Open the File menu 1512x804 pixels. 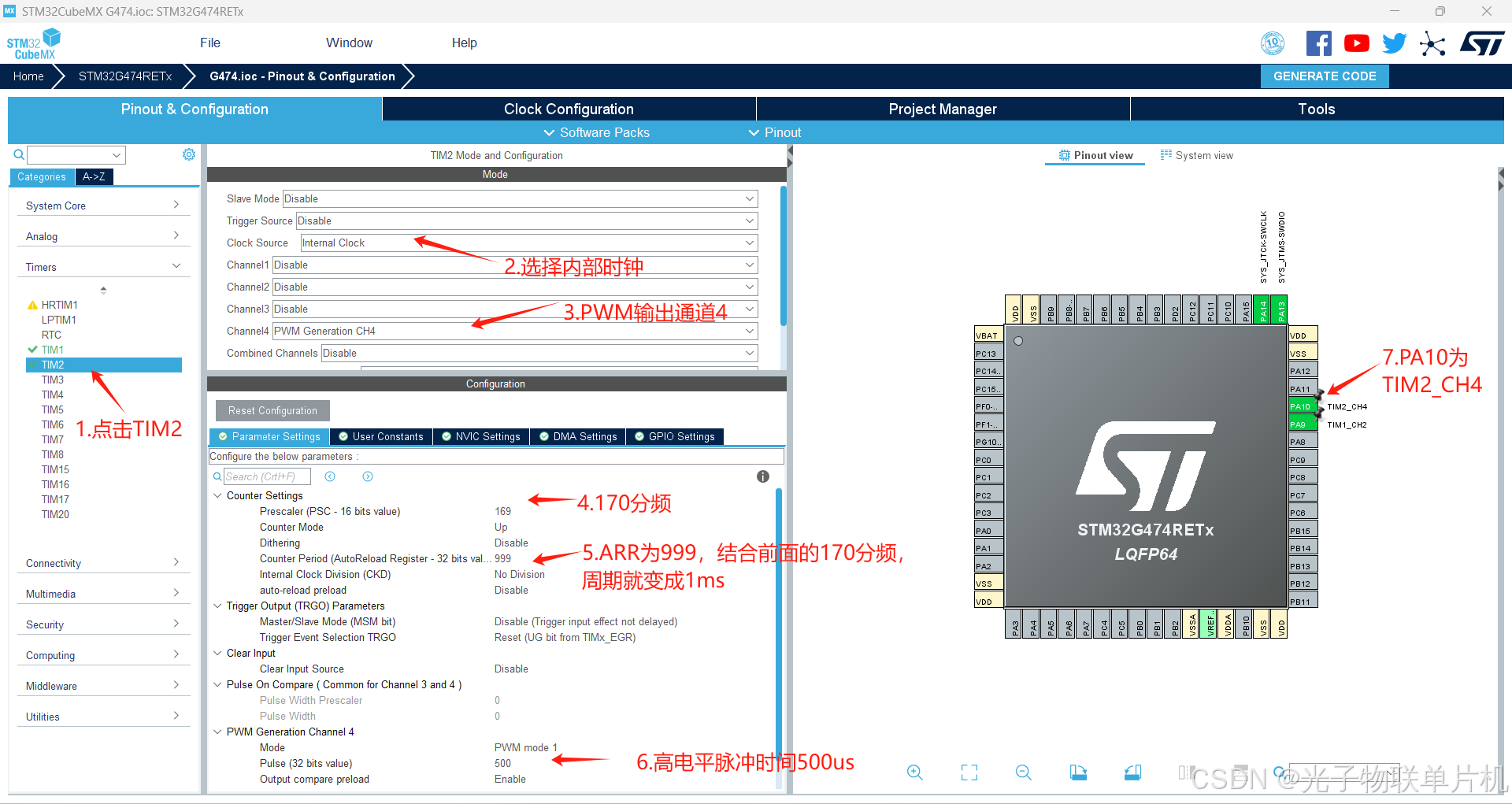(210, 43)
